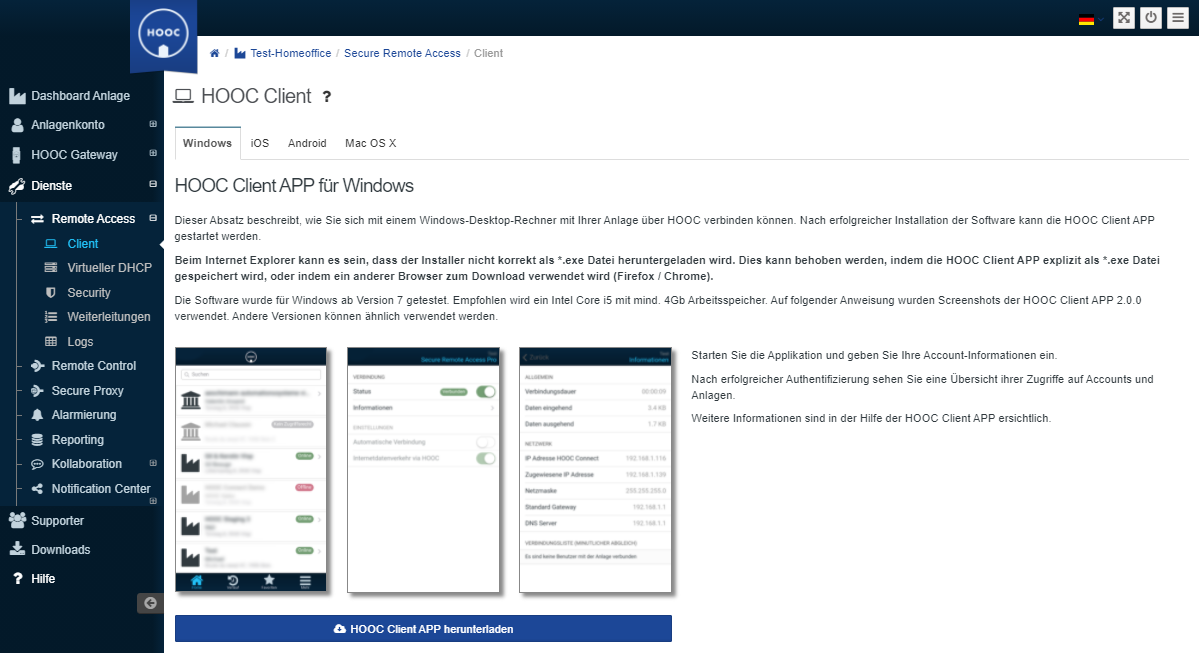Open Secure Remote Access breadcrumb link

(x=402, y=53)
